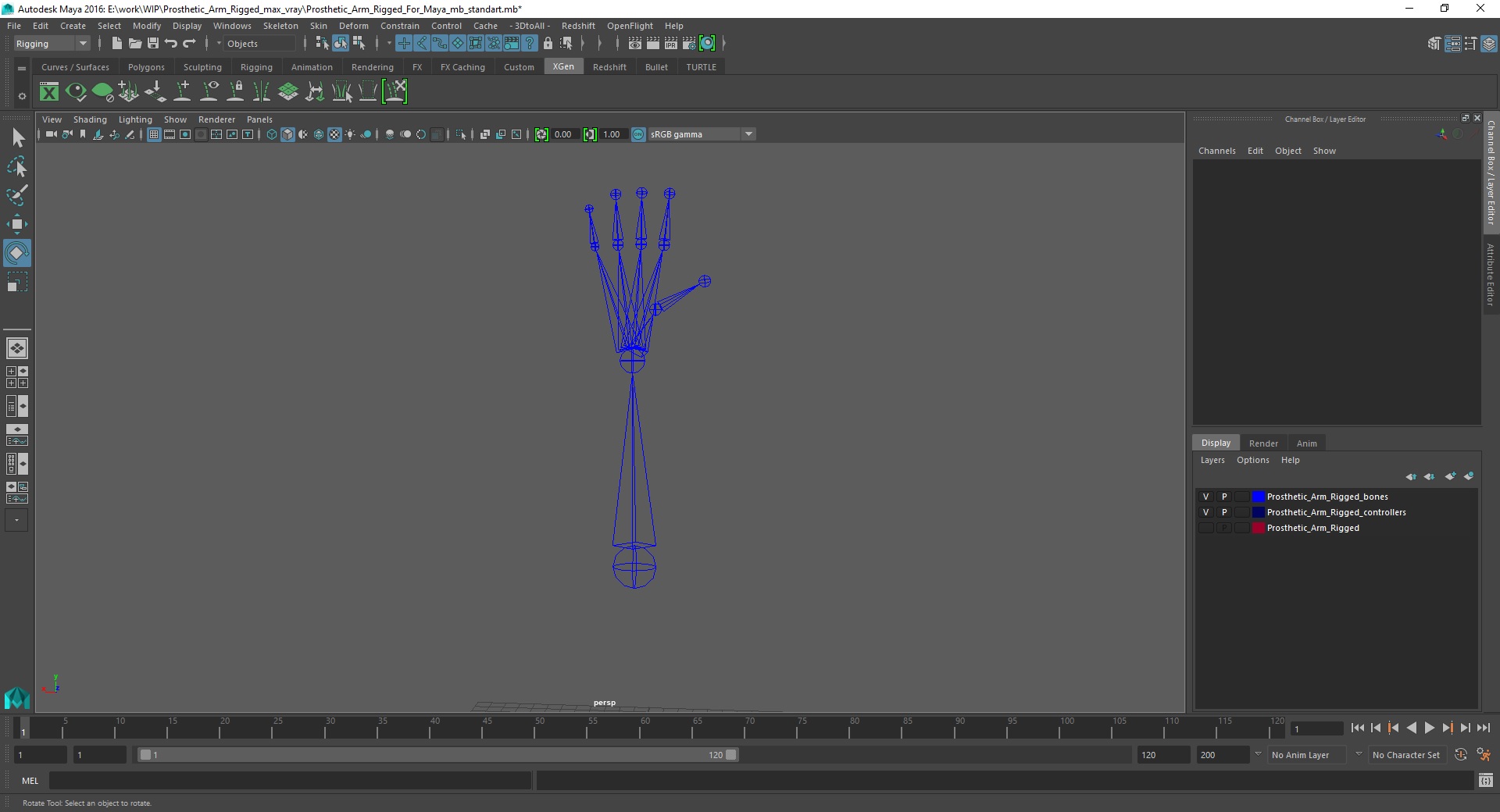Switch to the Polygons shelf tab
Screen dimensions: 1500x812
pyautogui.click(x=146, y=67)
